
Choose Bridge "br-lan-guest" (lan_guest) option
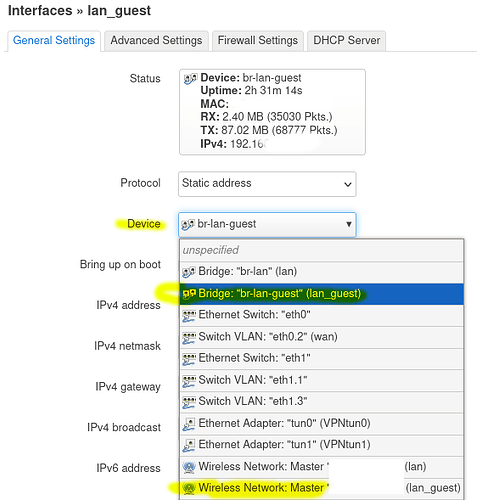click(x=322, y=294)
